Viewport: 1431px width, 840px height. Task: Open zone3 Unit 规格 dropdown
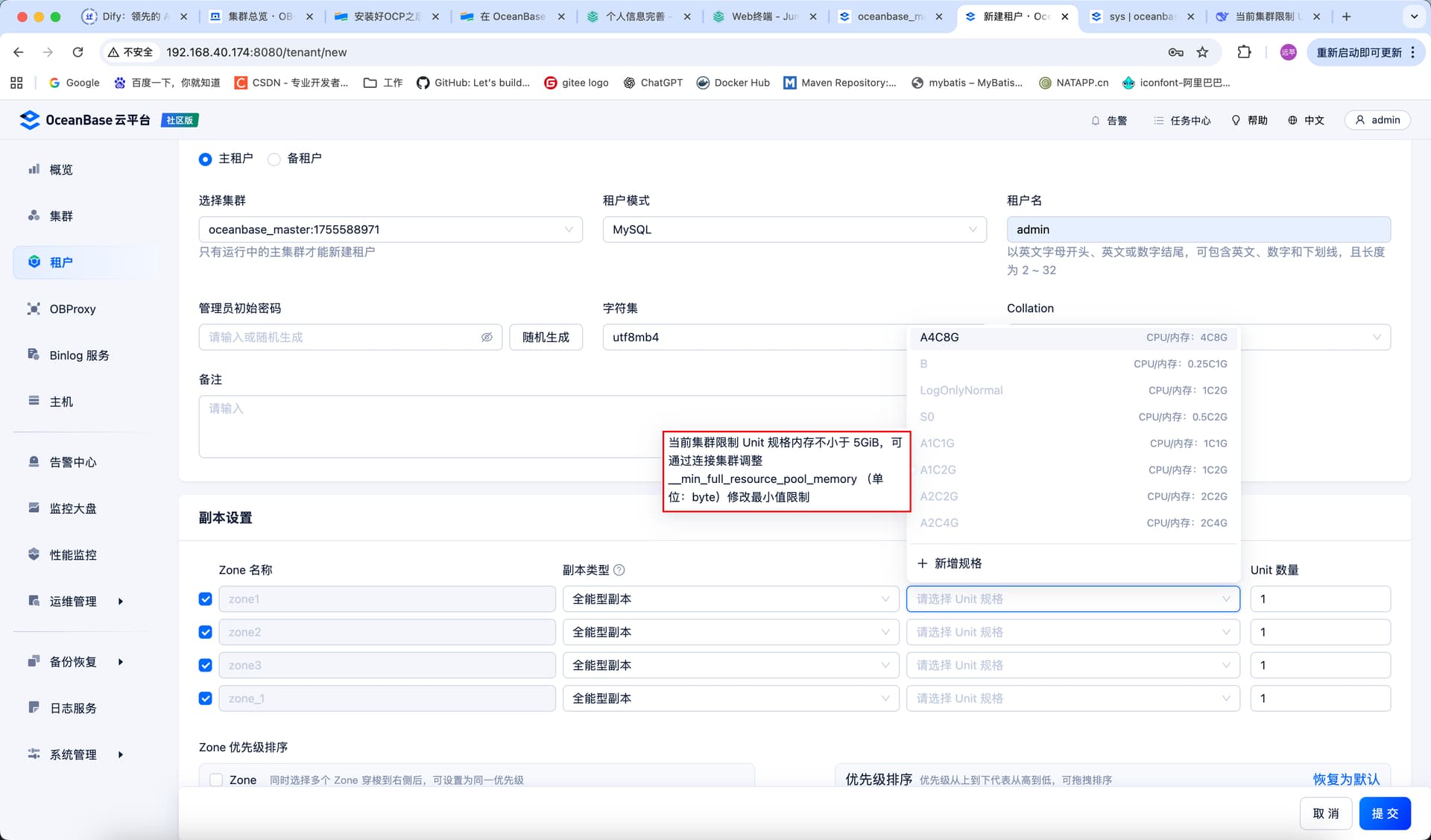[x=1073, y=666]
